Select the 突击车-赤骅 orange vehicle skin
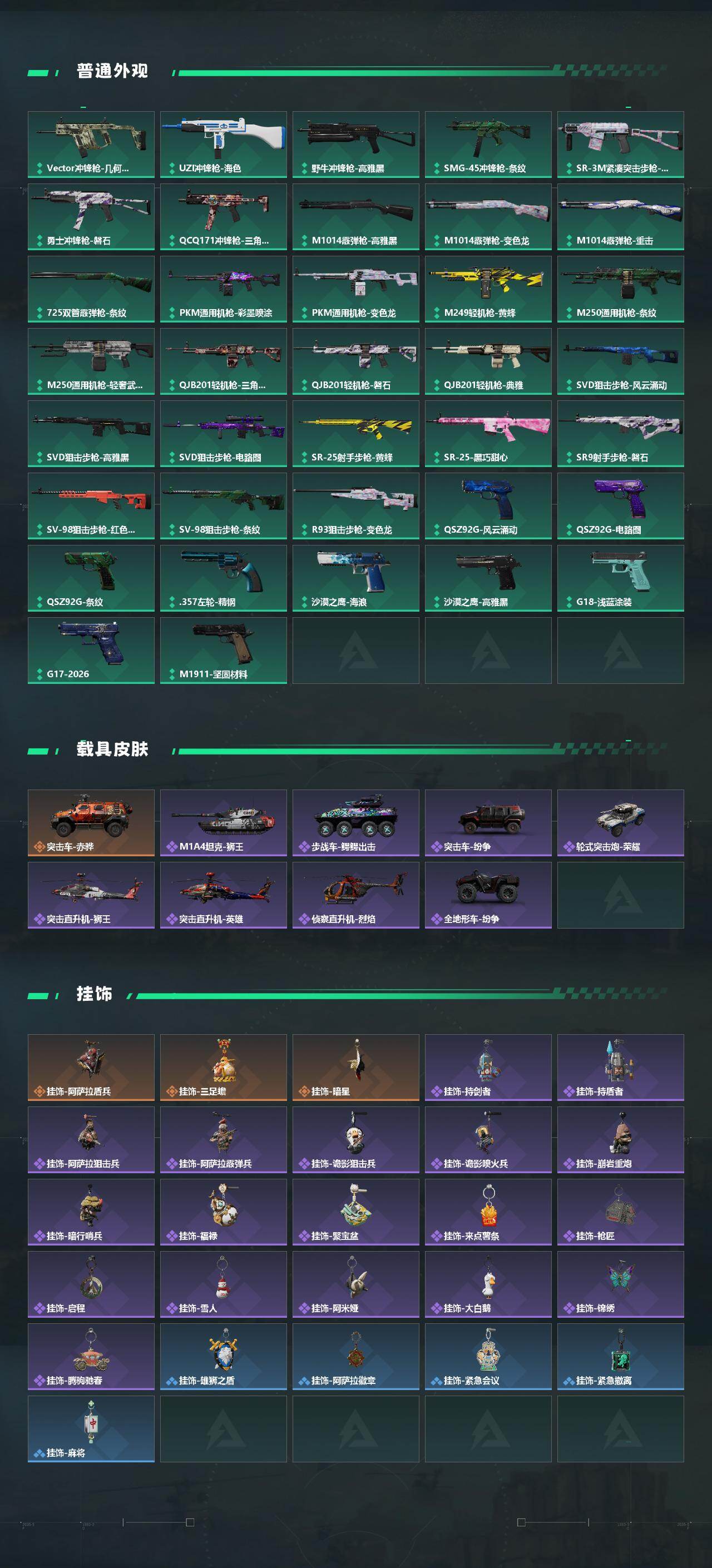Screen dimensions: 712x1568 pyautogui.click(x=91, y=823)
